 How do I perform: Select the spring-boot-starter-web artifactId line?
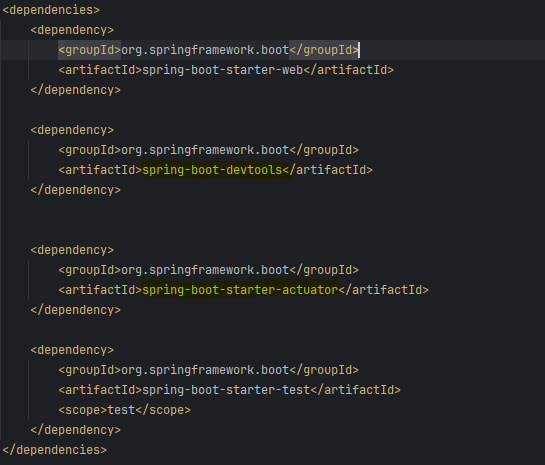[x=226, y=70]
